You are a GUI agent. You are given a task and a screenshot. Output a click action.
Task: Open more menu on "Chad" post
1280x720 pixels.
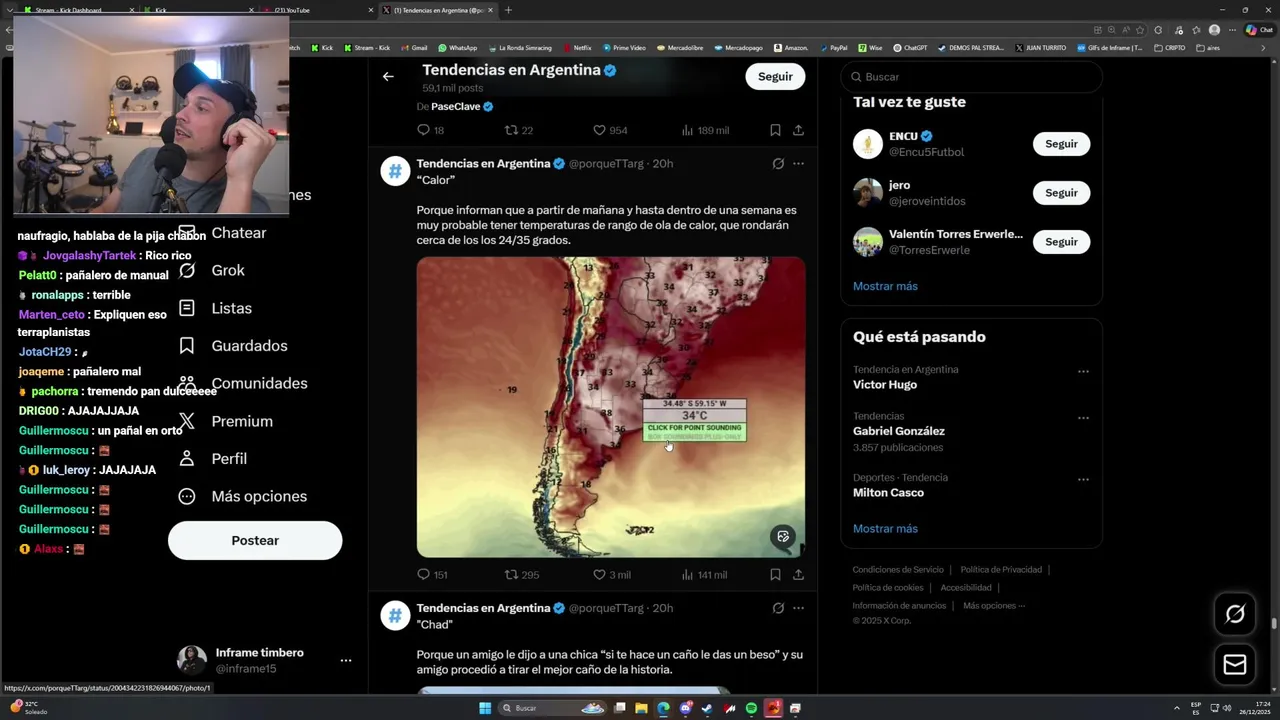pos(798,608)
